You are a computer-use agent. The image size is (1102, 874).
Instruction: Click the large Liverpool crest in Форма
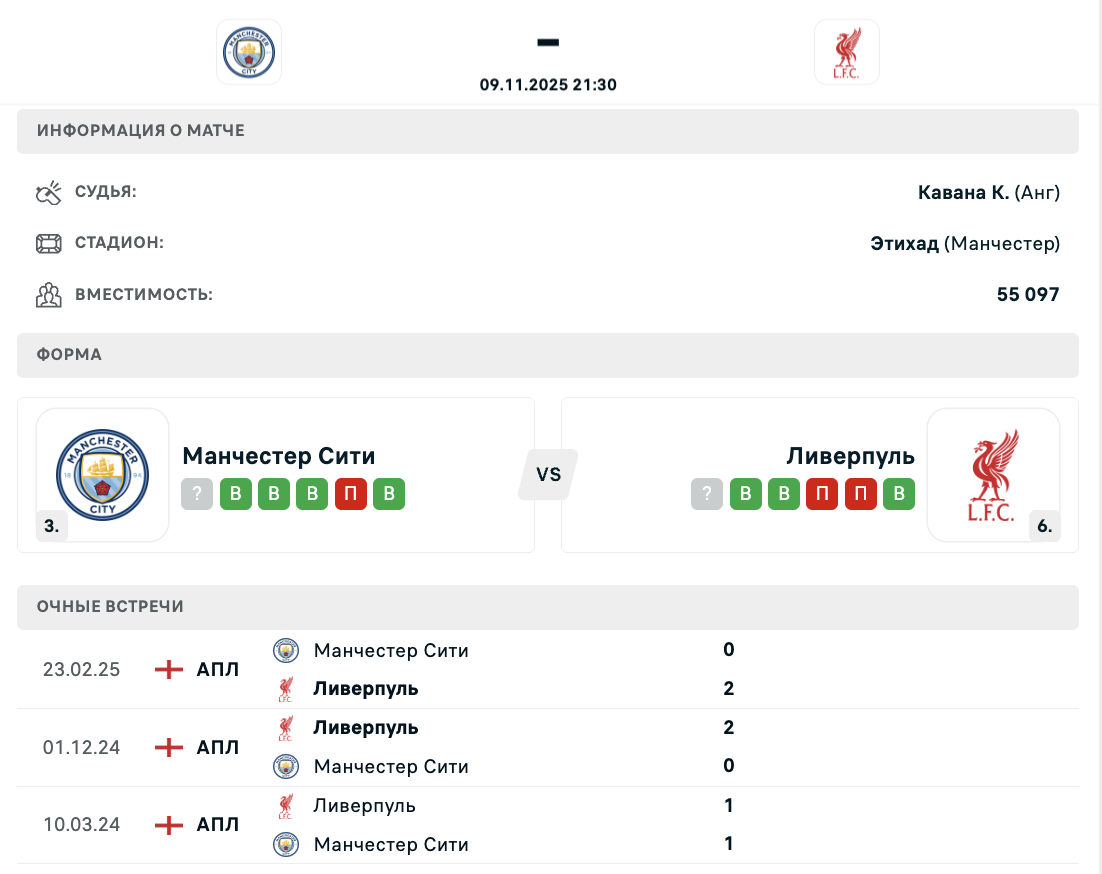[993, 475]
